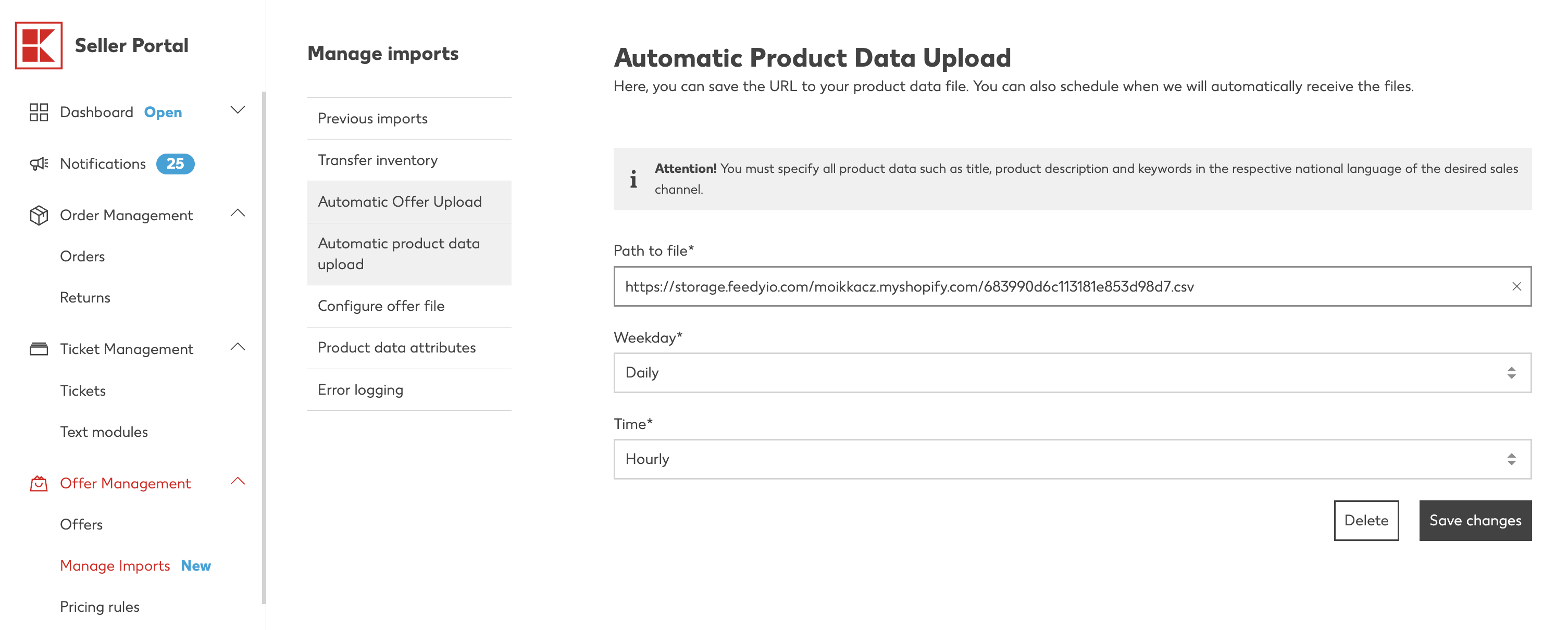
Task: Click the Ticket Management icon
Action: tap(39, 349)
